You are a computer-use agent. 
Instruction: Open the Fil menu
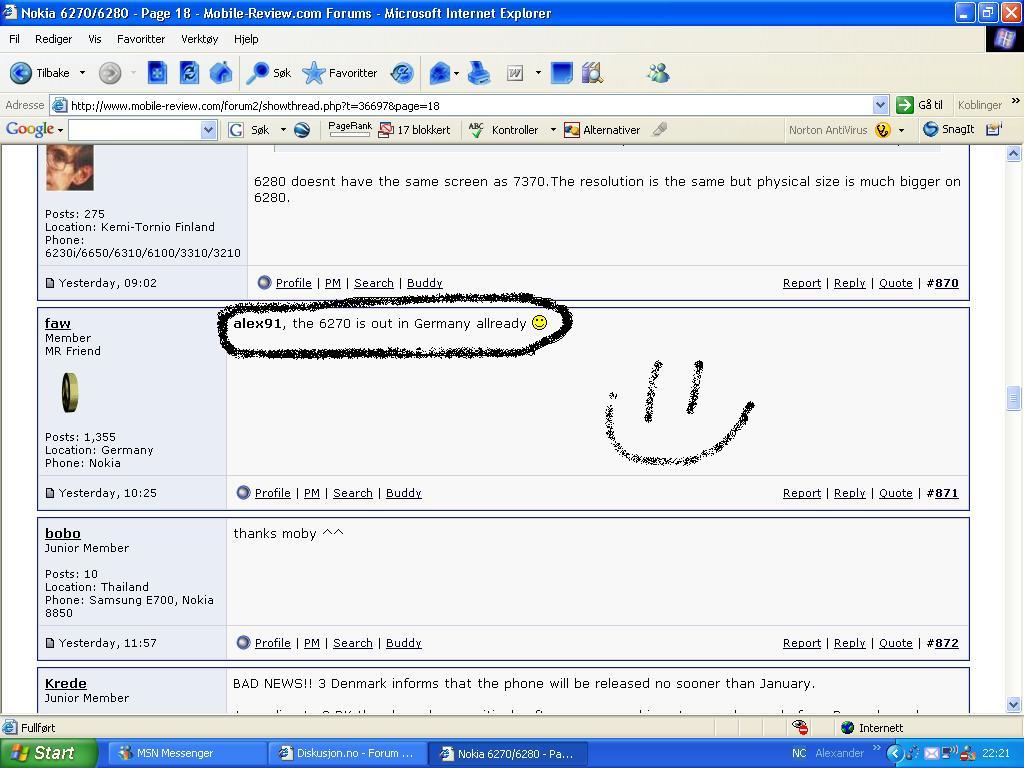tap(14, 39)
